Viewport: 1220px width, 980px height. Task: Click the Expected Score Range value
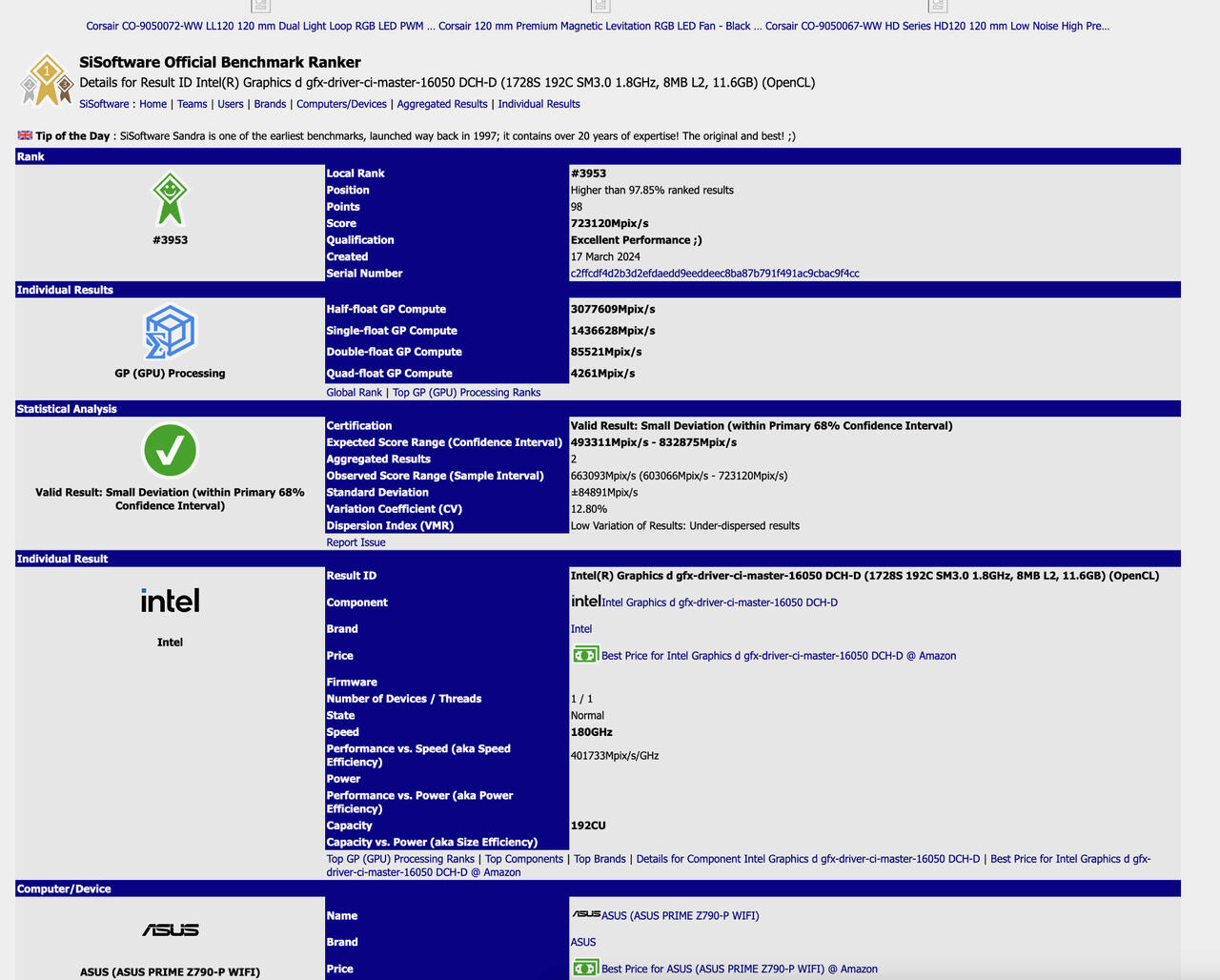click(653, 442)
